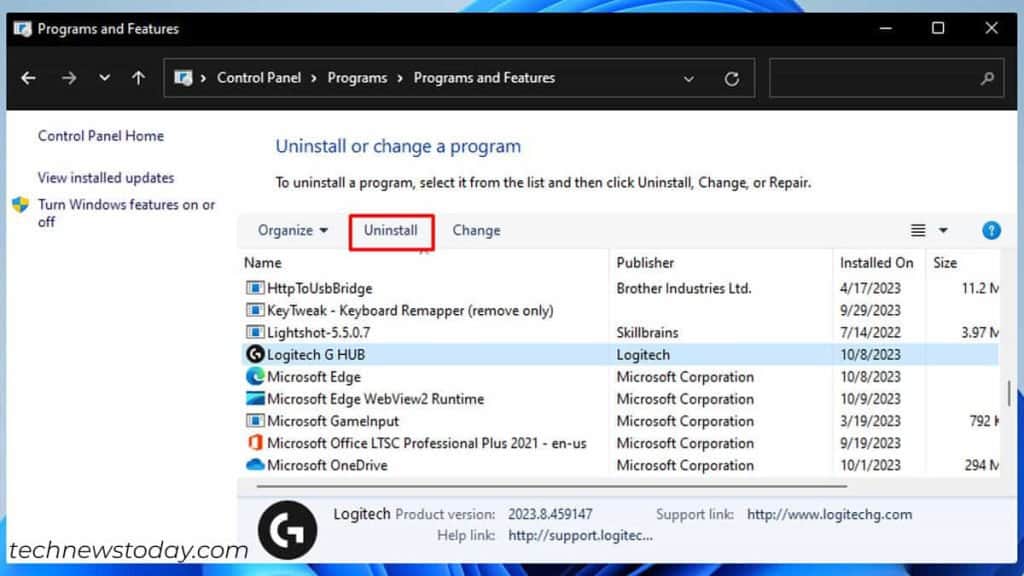Image resolution: width=1024 pixels, height=576 pixels.
Task: Click the Lightshot program icon
Action: (255, 332)
